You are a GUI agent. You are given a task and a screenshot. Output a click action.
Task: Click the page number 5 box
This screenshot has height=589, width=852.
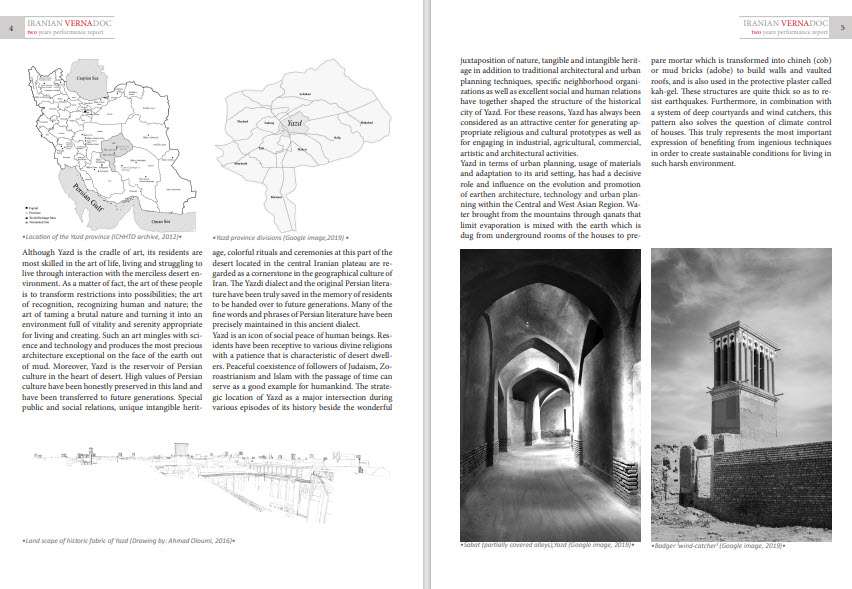click(x=842, y=28)
